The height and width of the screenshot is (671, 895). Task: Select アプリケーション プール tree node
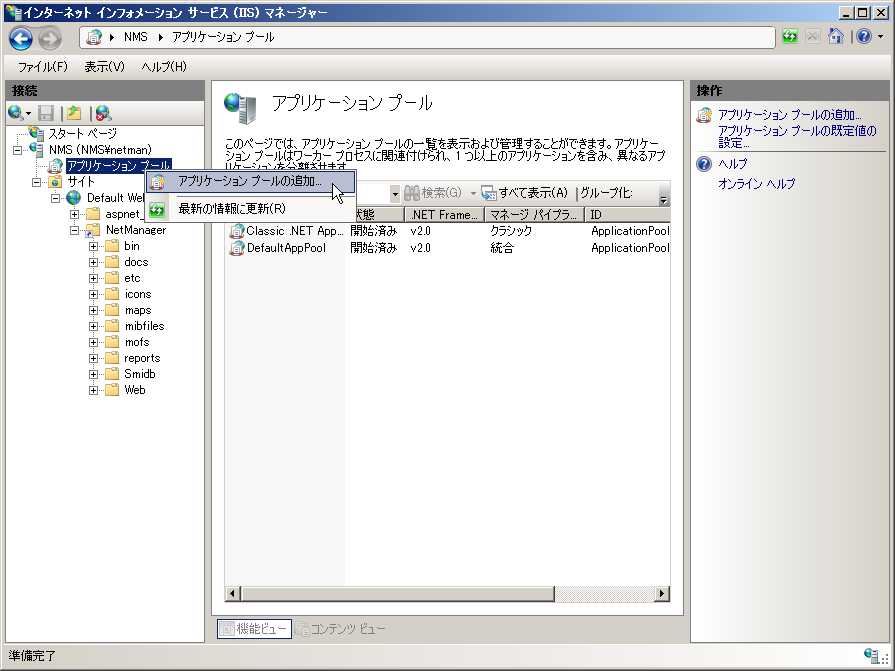(x=118, y=165)
